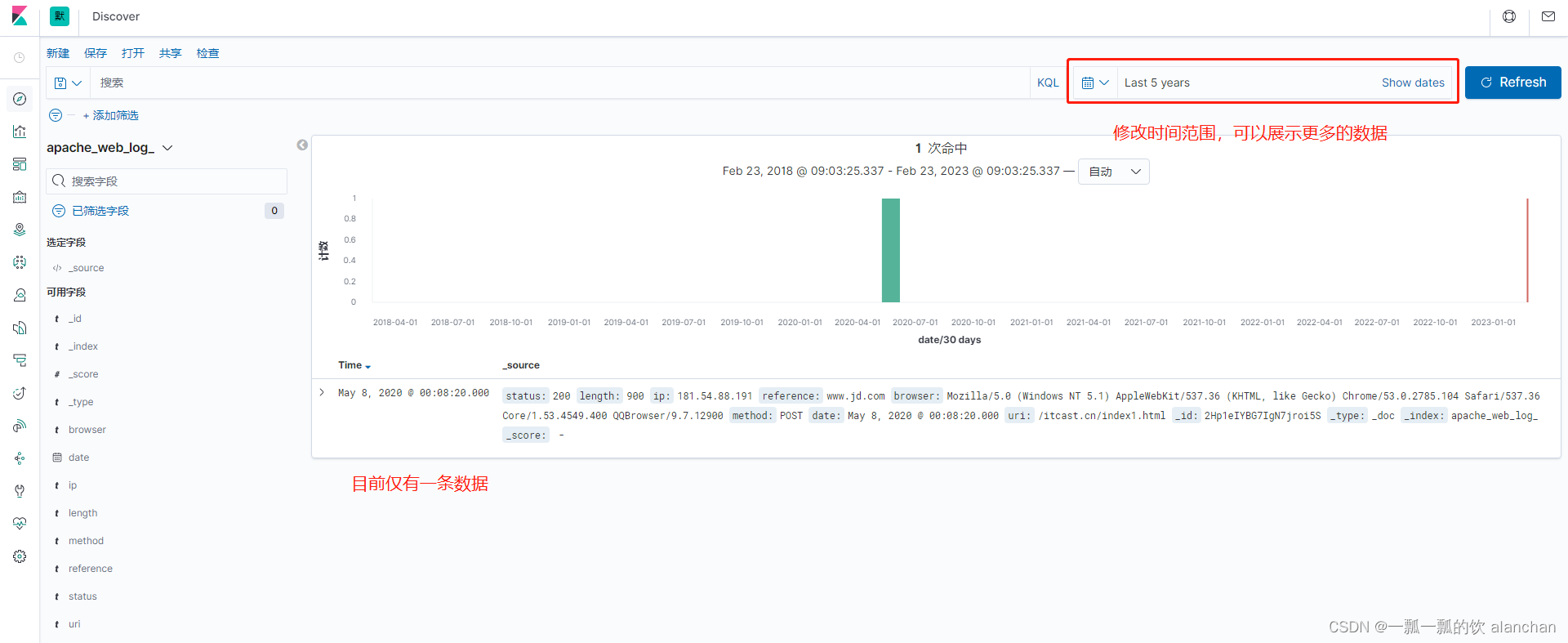Image resolution: width=1568 pixels, height=643 pixels.
Task: Sort by the Time column header
Action: (354, 365)
